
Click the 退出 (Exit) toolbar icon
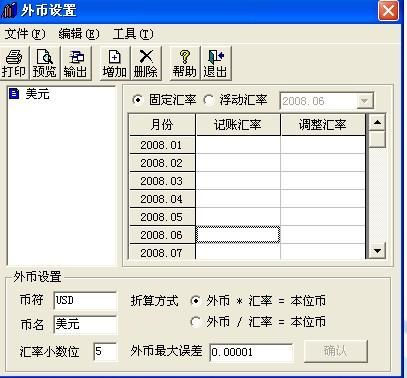point(216,63)
